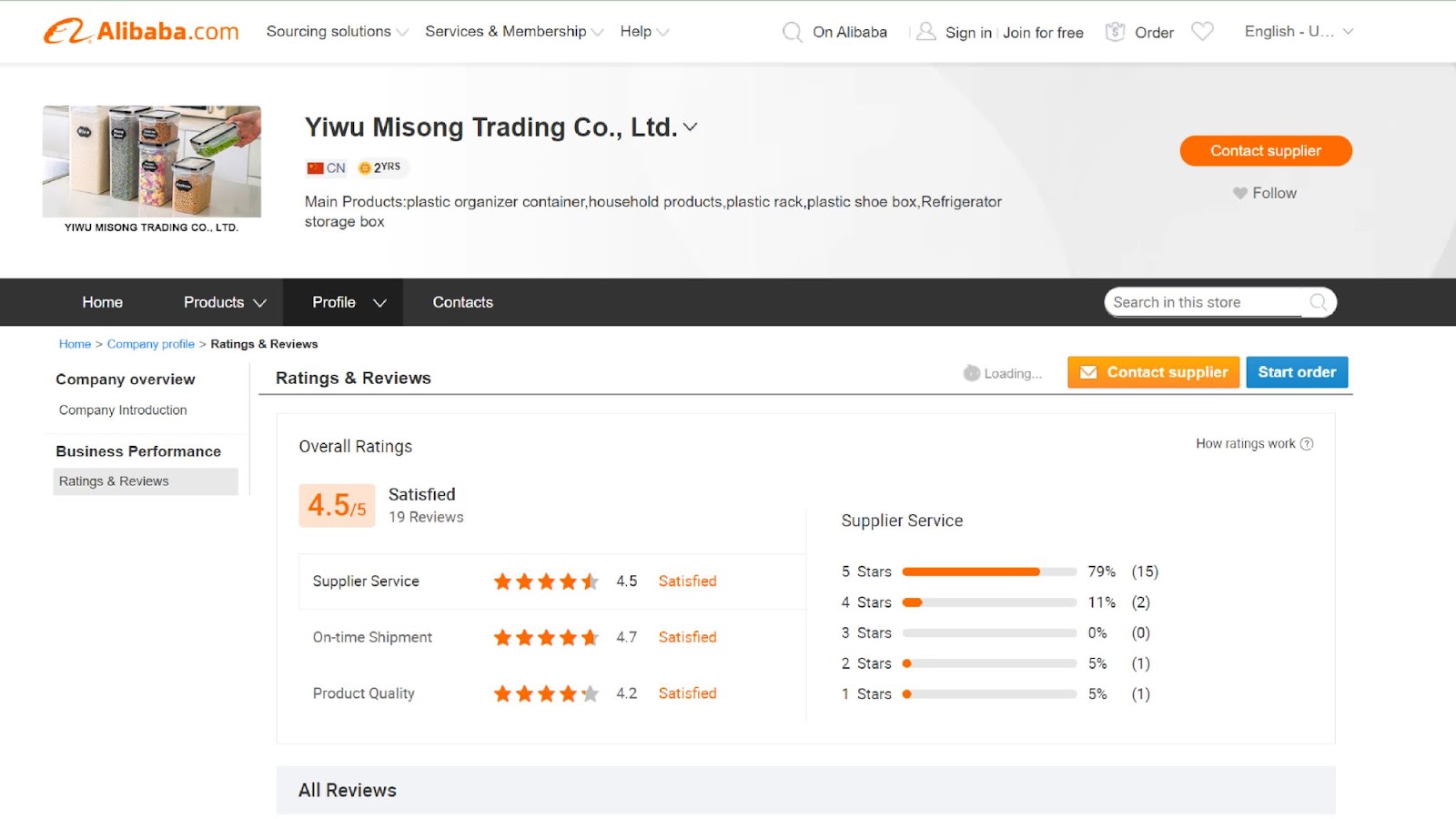1456x819 pixels.
Task: Click the heart icon beside Follow
Action: pyautogui.click(x=1239, y=193)
